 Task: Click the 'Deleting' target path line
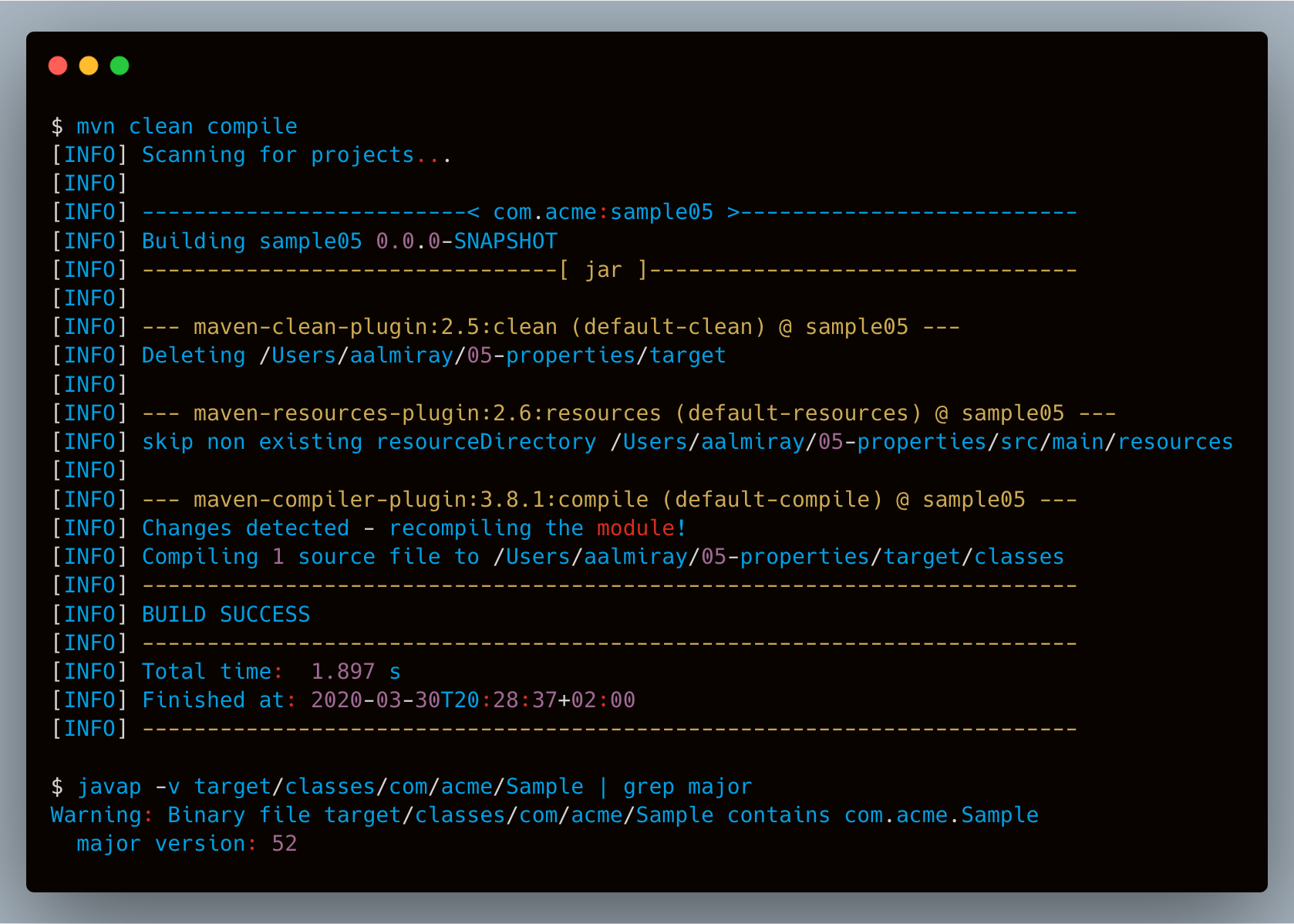pos(433,356)
